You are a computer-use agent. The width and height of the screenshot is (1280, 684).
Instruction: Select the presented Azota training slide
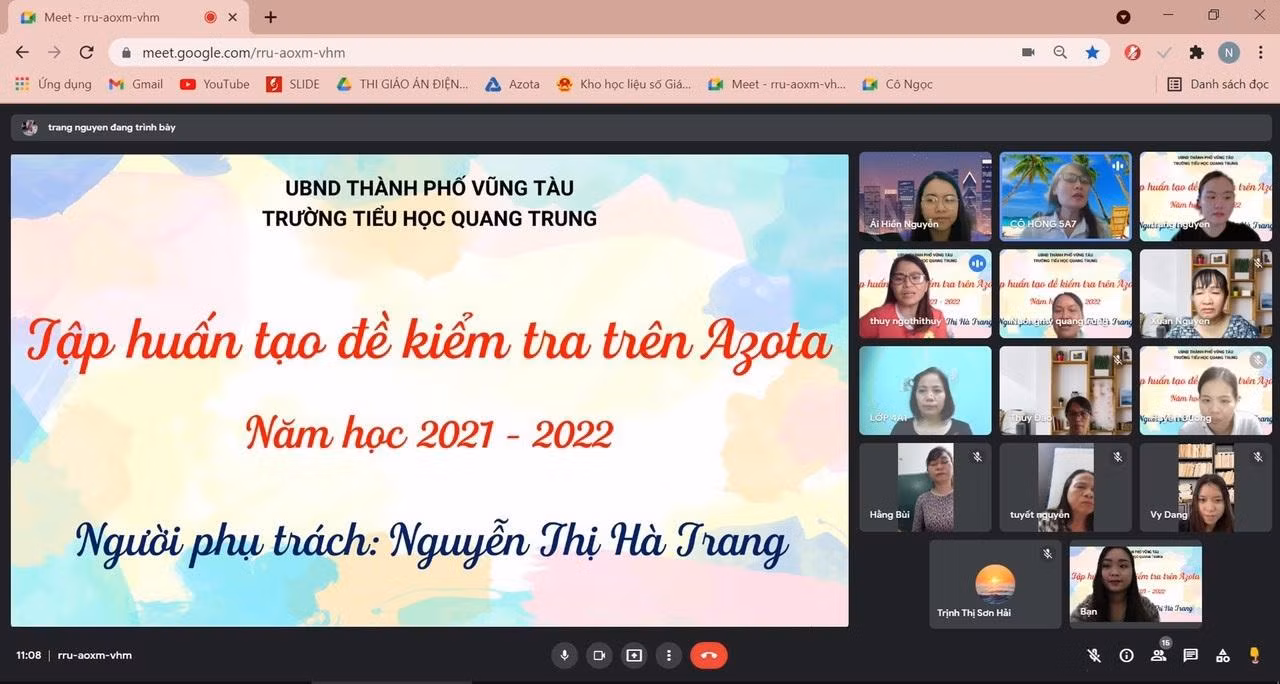tap(430, 390)
